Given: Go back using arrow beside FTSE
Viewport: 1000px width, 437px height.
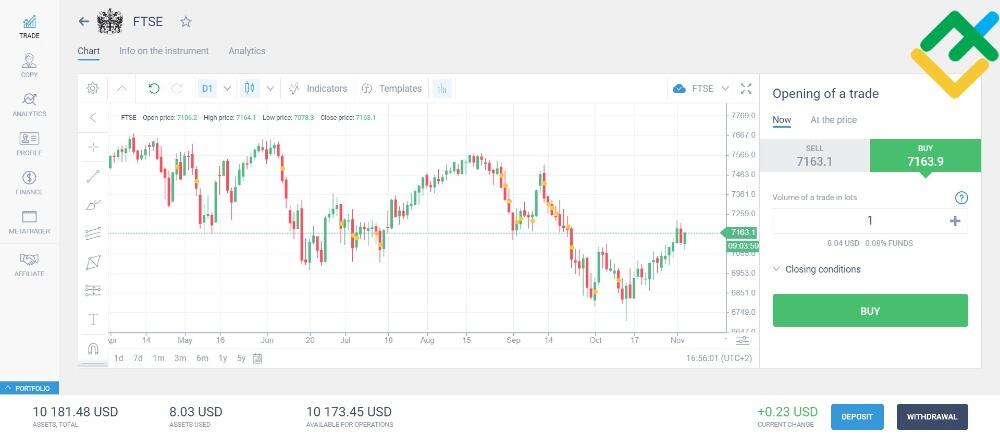Looking at the screenshot, I should pos(84,22).
